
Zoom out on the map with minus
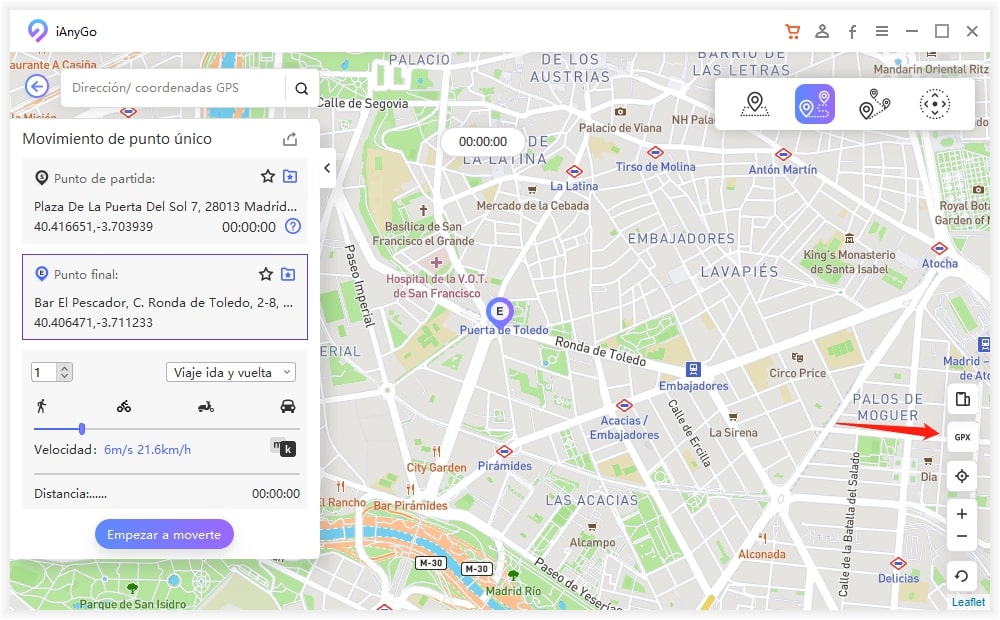(962, 536)
